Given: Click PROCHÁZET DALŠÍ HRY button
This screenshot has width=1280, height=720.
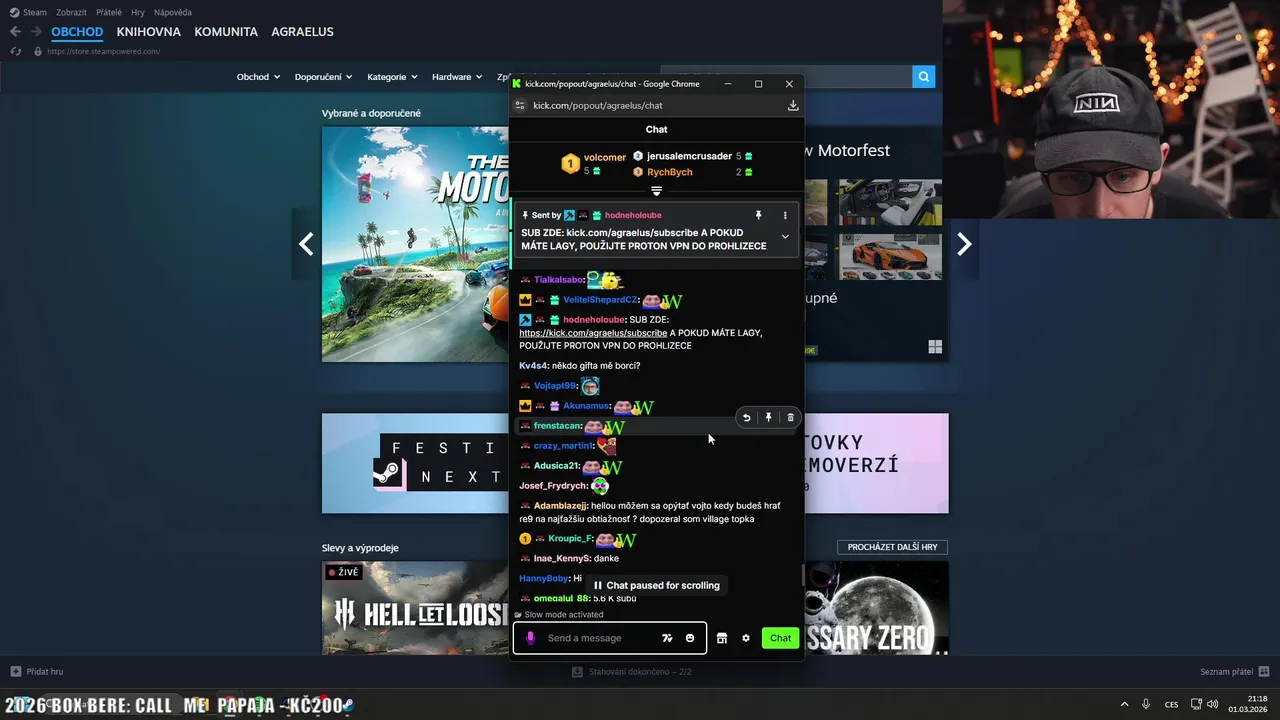Looking at the screenshot, I should 892,547.
